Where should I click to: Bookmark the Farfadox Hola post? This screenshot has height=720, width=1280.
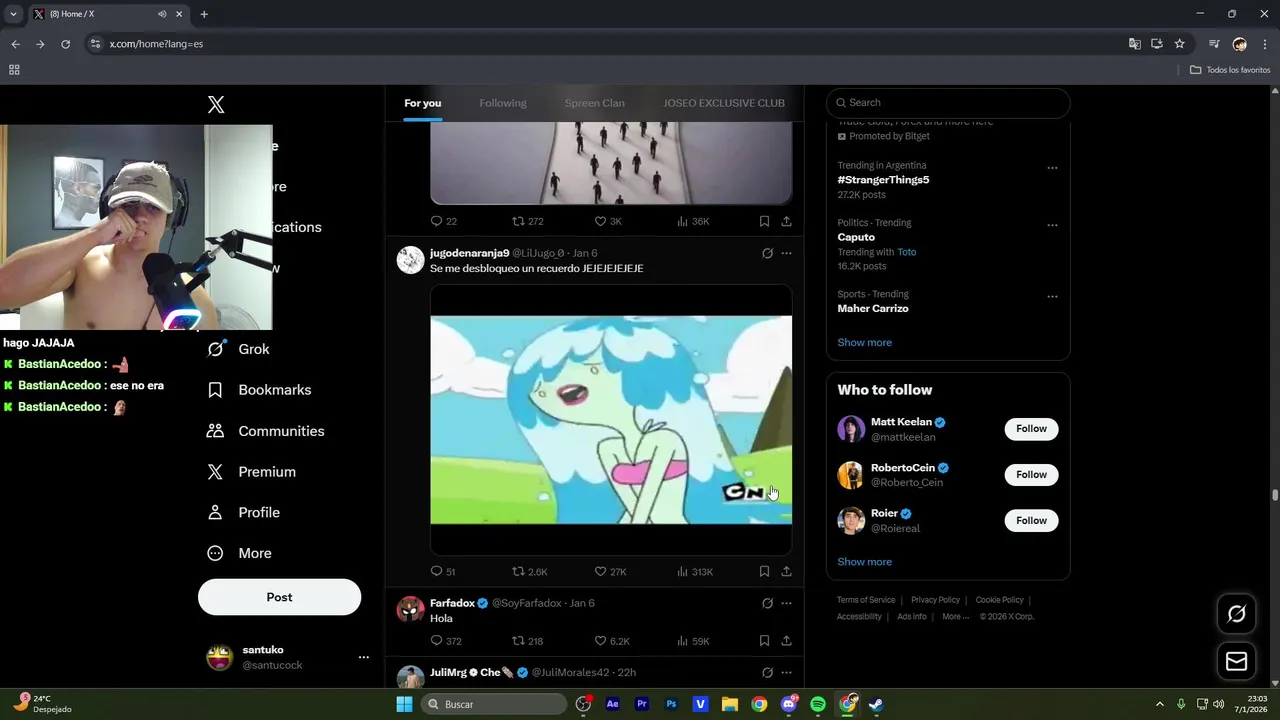tap(764, 641)
